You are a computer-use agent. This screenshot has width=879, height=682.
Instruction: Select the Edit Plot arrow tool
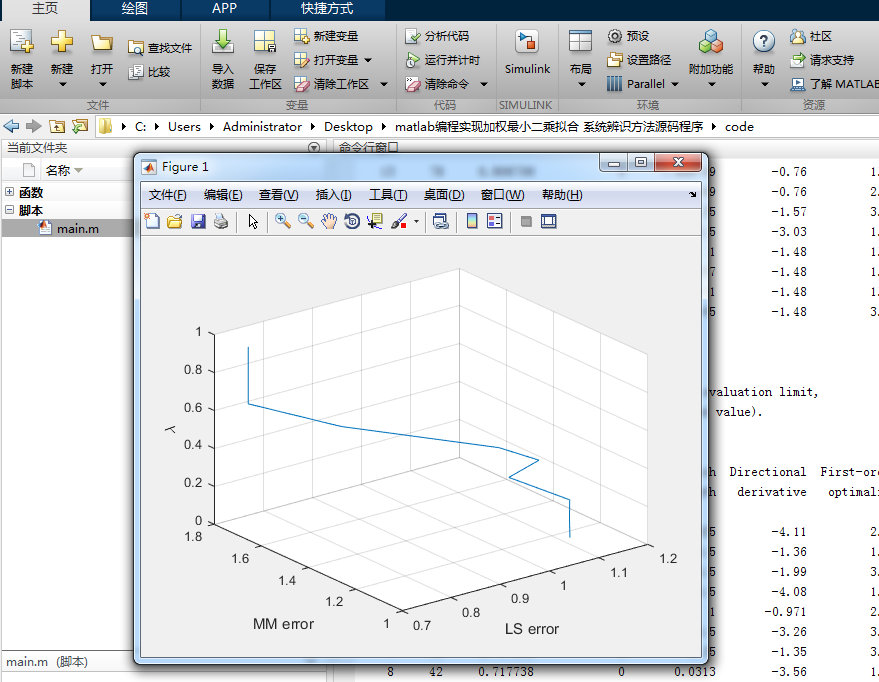[x=253, y=221]
